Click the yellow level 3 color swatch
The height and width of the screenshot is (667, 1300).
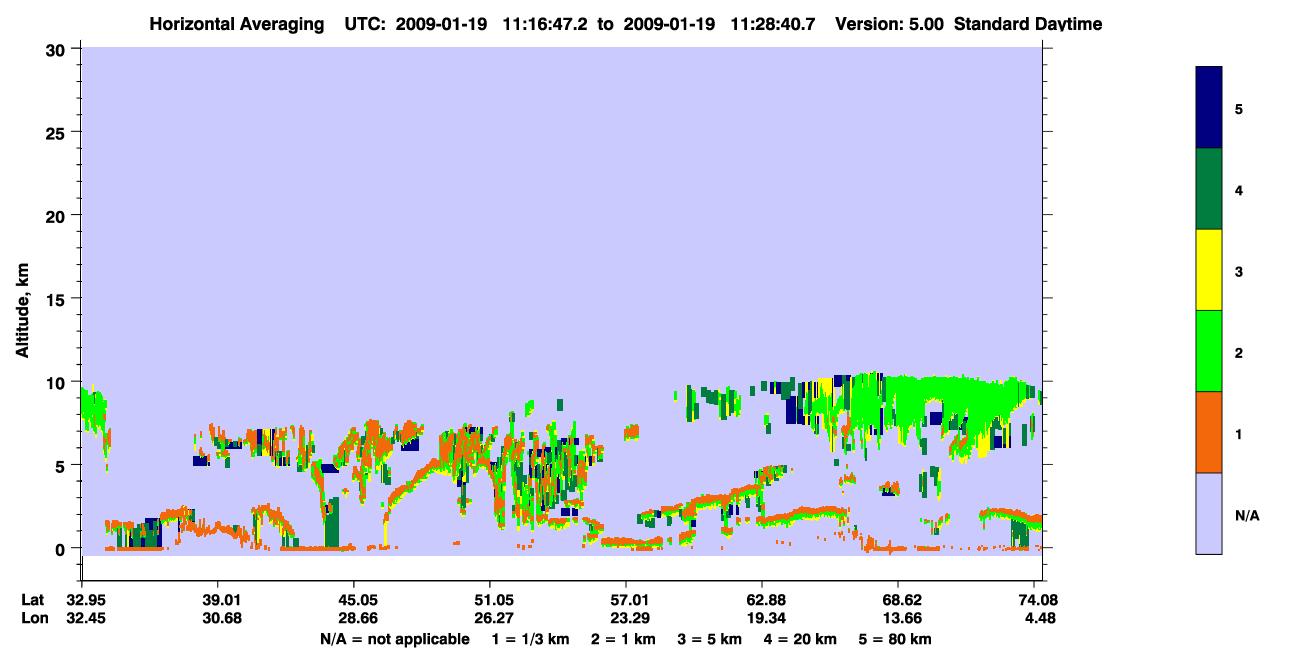(1209, 270)
